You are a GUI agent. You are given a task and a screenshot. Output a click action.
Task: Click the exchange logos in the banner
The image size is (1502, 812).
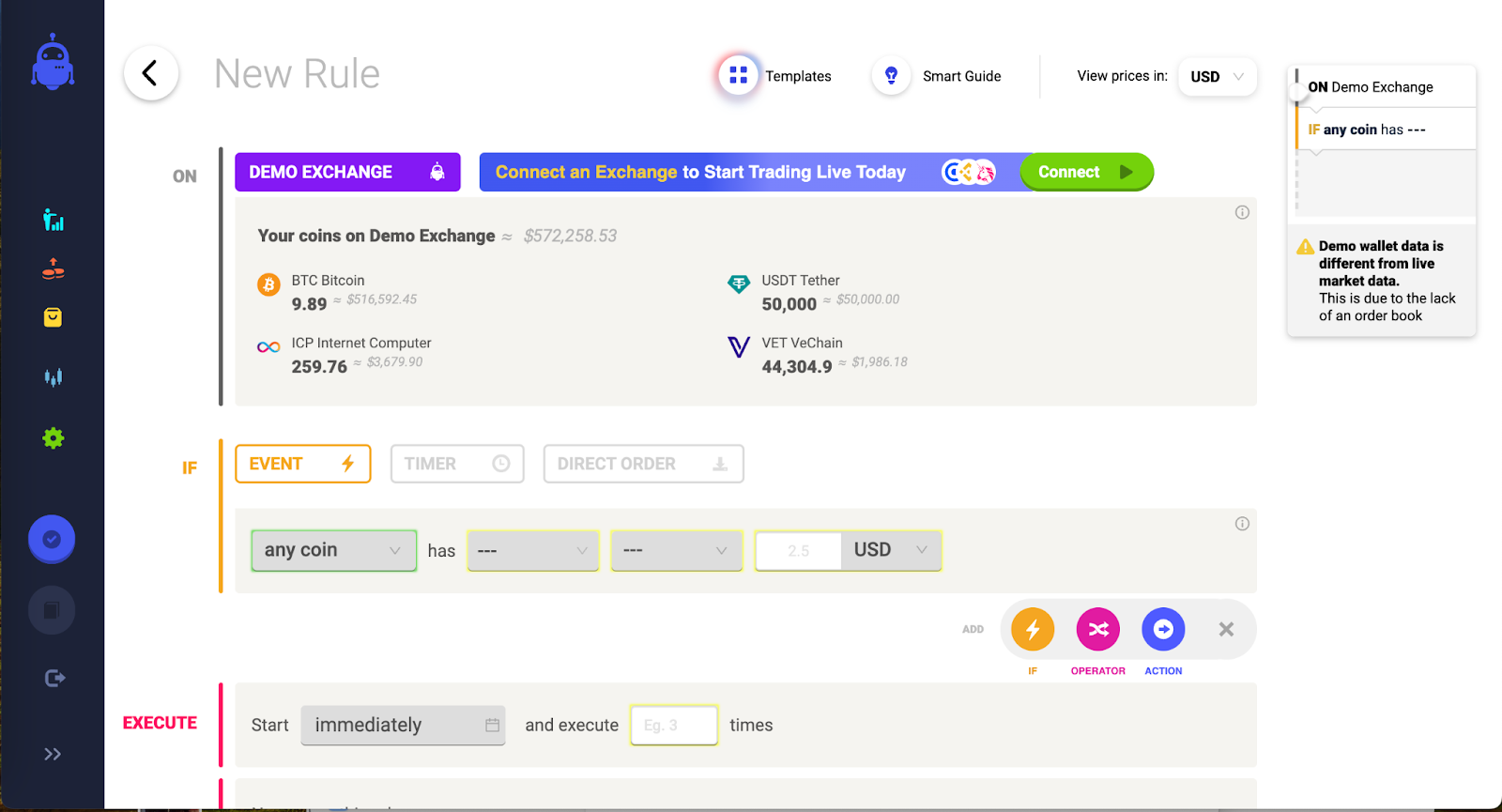point(969,172)
